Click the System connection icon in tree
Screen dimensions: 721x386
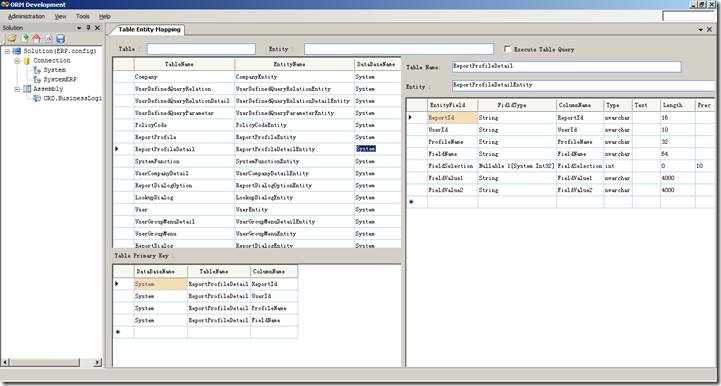tap(37, 70)
